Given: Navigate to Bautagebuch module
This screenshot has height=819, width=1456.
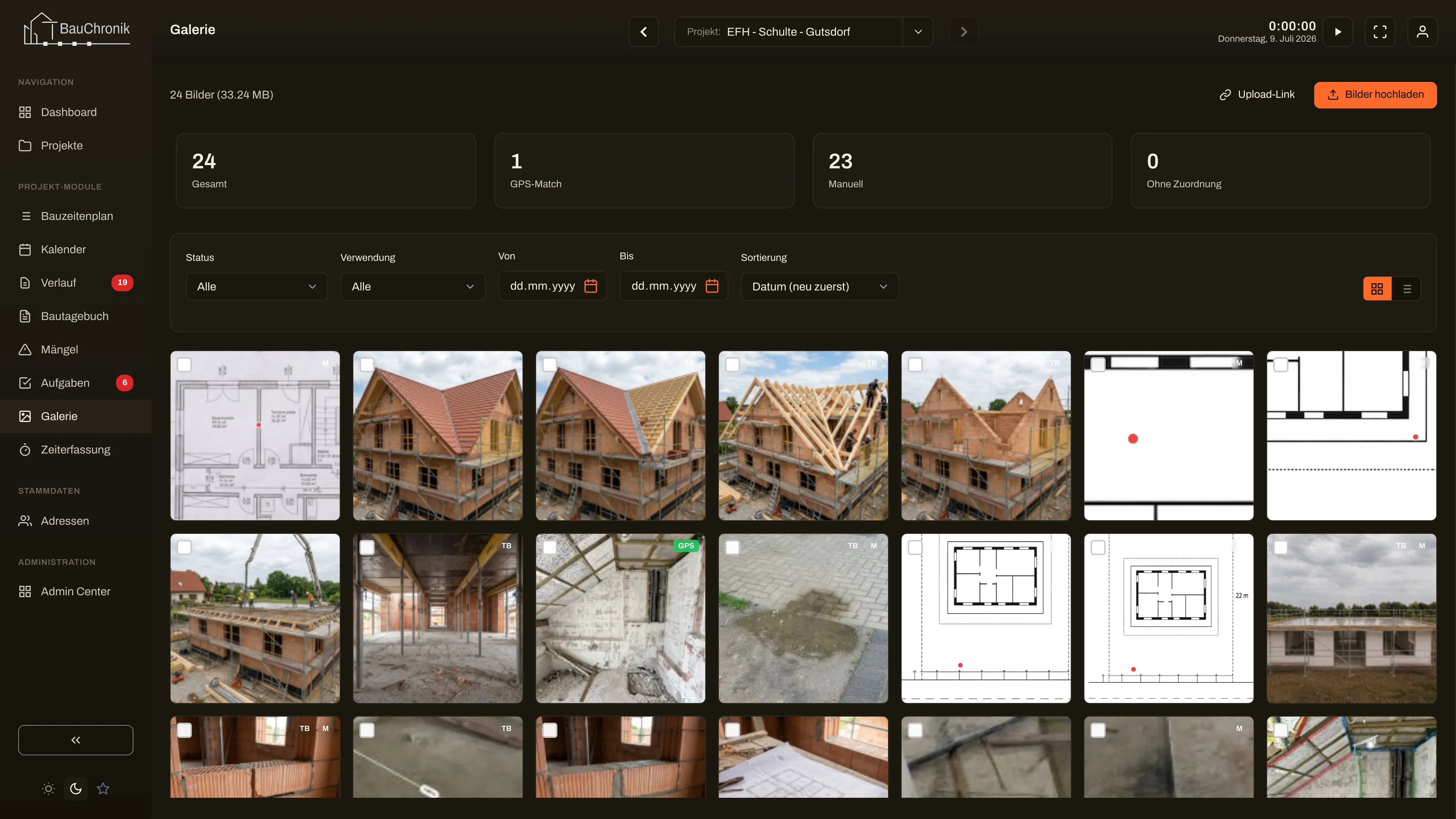Looking at the screenshot, I should click(x=75, y=316).
